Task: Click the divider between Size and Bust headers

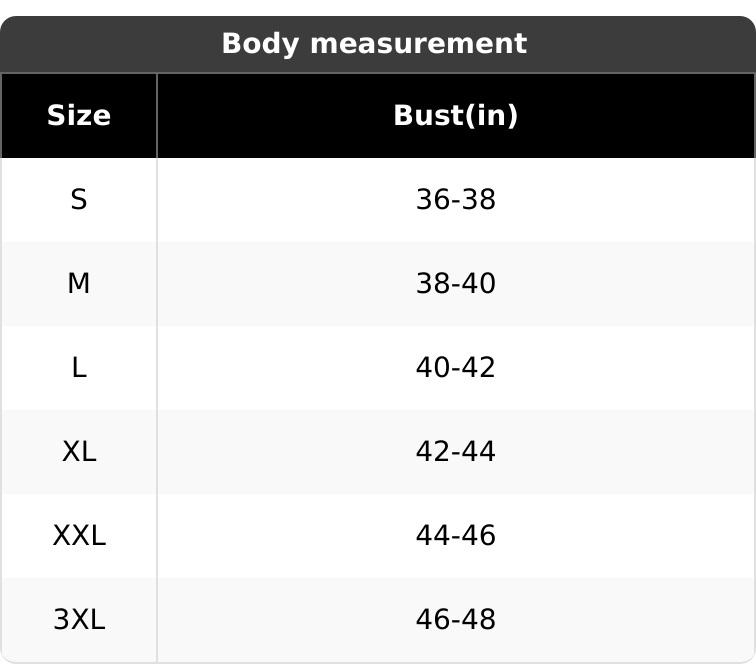Action: (x=157, y=116)
